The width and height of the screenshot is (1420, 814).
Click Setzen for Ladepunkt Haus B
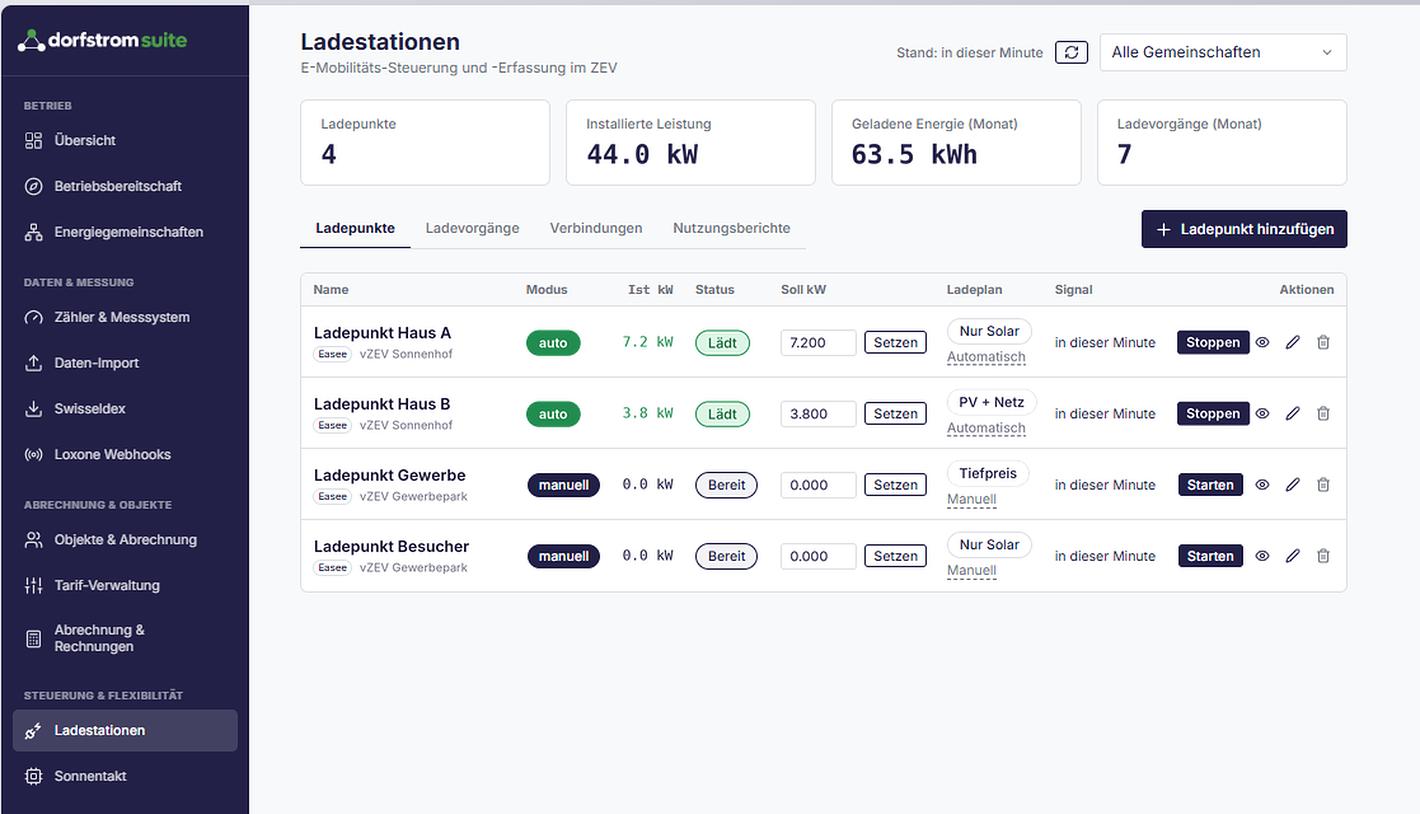(x=895, y=414)
